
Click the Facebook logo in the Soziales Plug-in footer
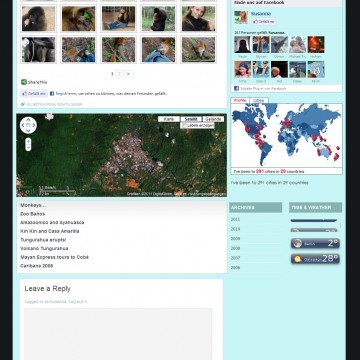[236, 88]
